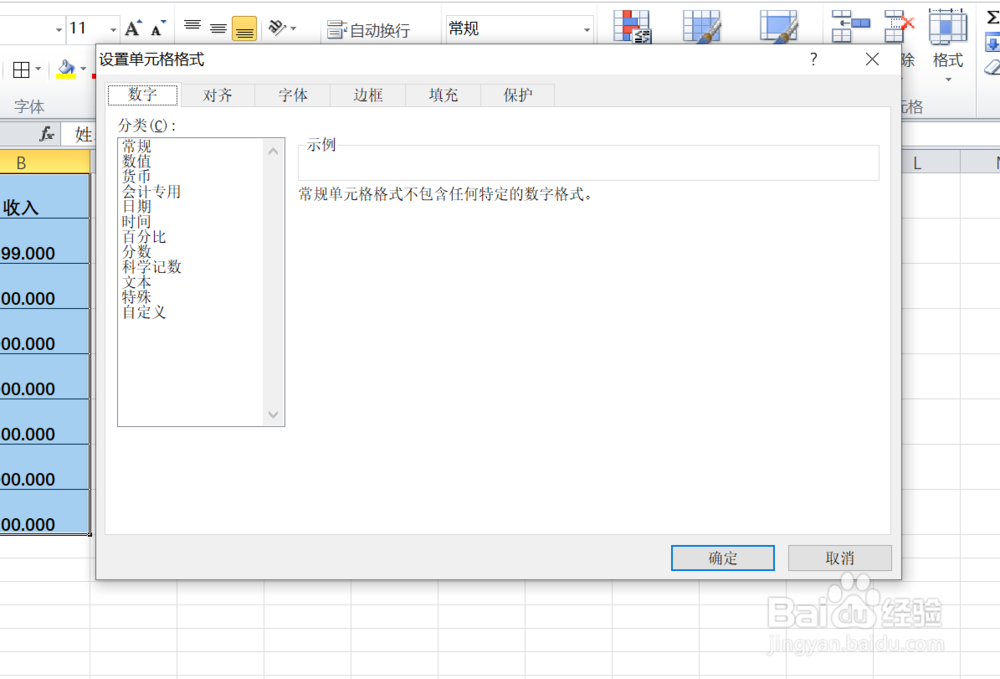Click the AutoSum sigma icon
Image resolution: width=1000 pixels, height=679 pixels.
point(992,18)
